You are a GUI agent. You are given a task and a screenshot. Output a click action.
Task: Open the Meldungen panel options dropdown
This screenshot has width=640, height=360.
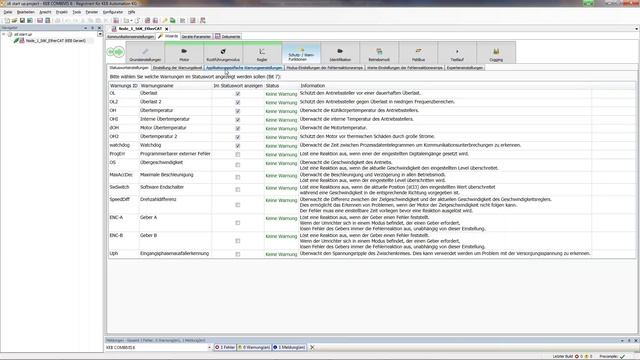coord(622,340)
